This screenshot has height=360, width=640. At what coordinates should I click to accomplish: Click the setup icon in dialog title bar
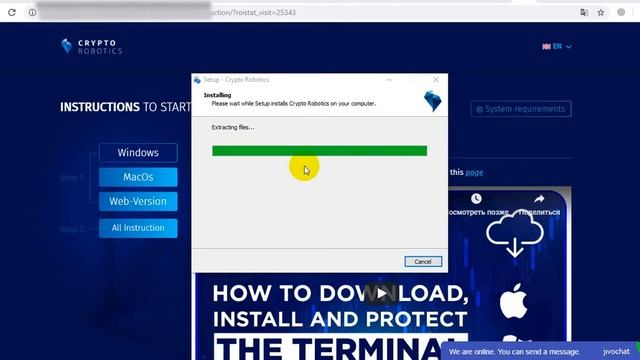tap(198, 80)
